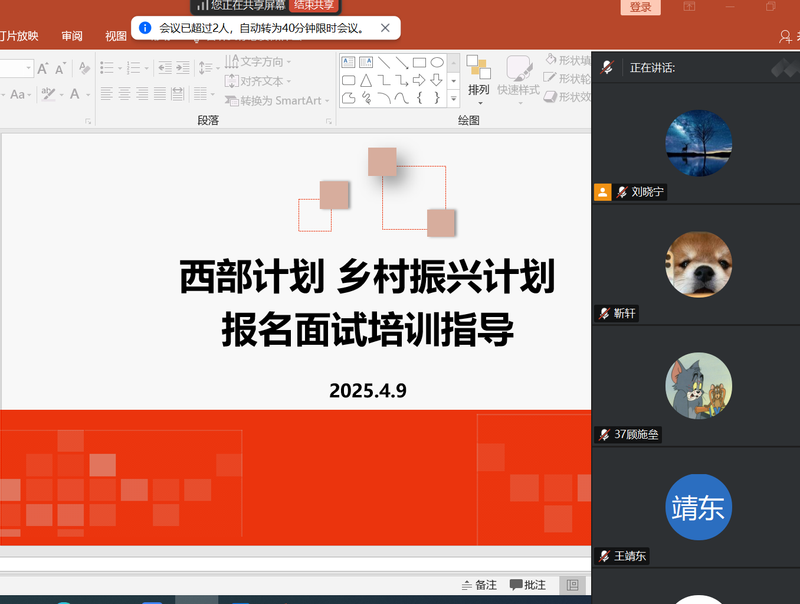Open the 审阅 review ribbon tab
The image size is (800, 604).
tap(72, 36)
